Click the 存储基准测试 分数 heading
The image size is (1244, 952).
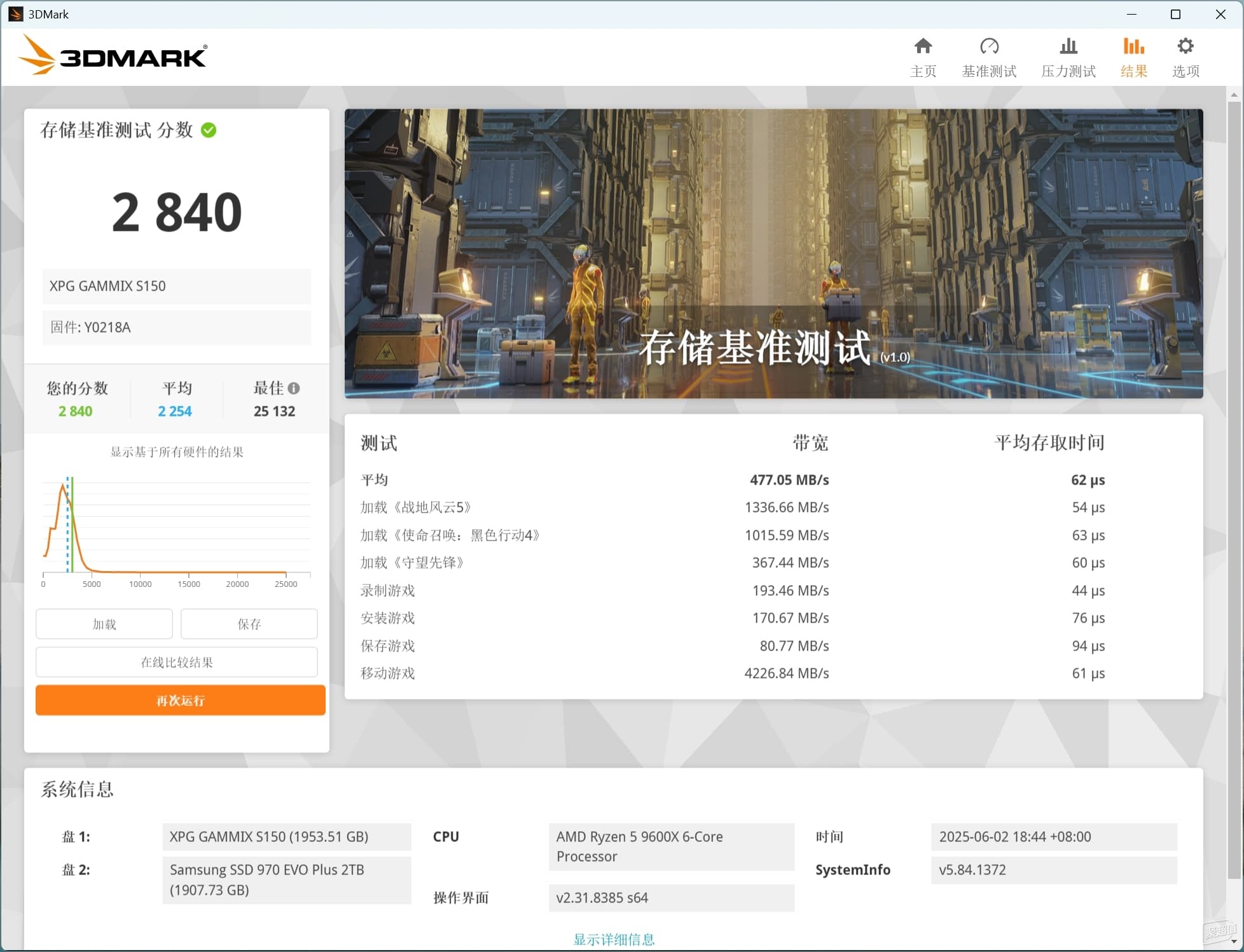(x=117, y=130)
